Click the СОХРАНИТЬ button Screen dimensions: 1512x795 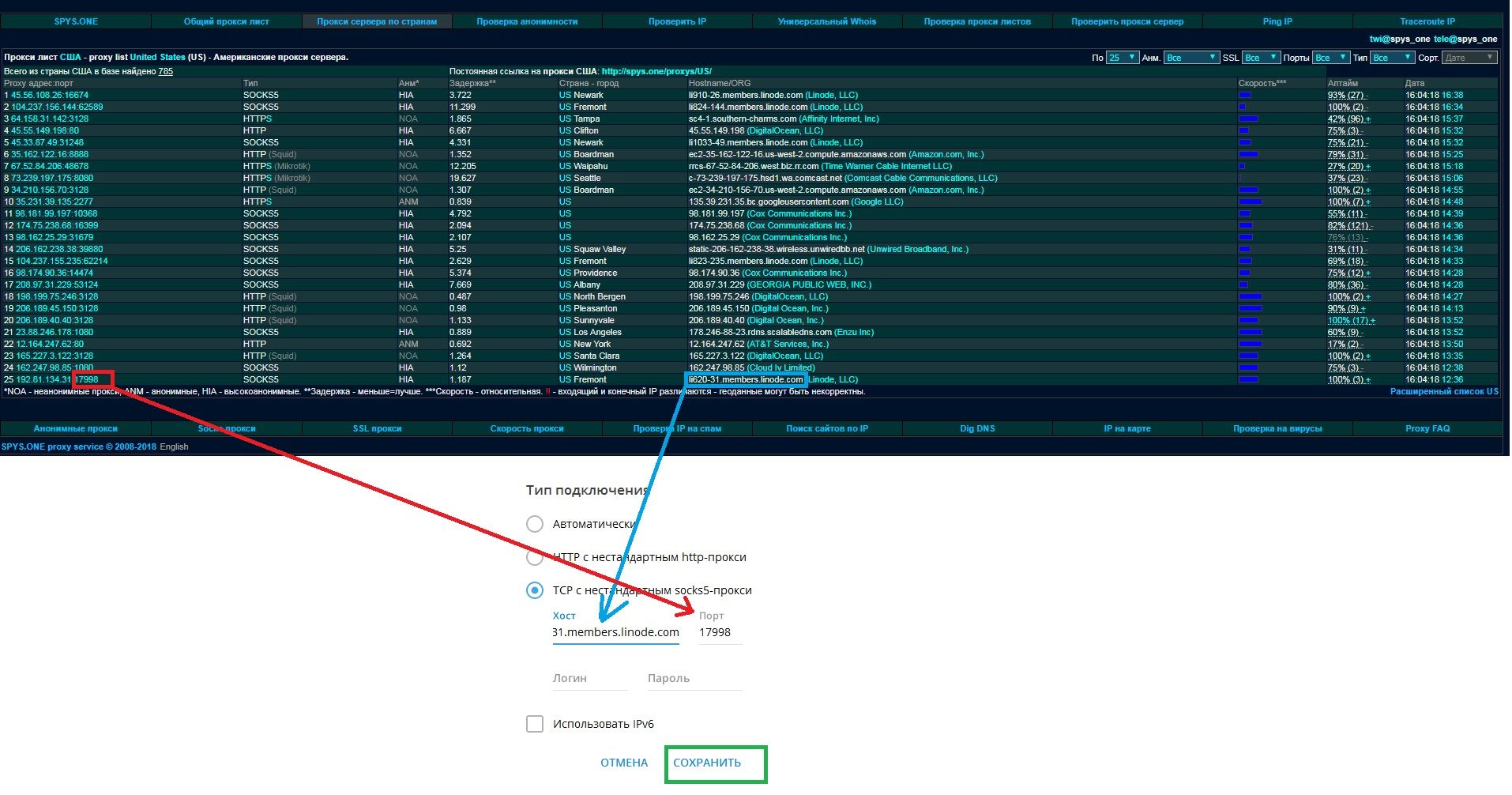(x=707, y=763)
